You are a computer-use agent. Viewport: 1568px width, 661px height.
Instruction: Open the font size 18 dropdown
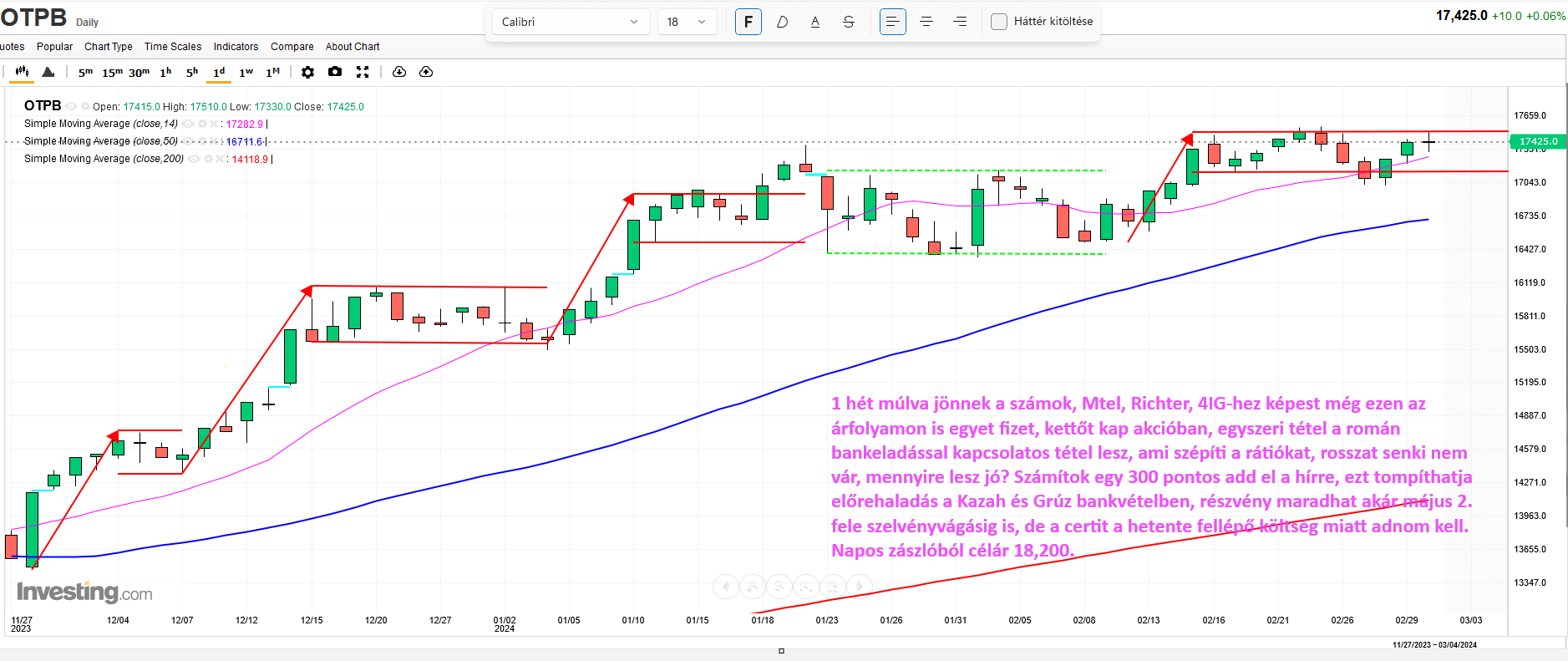coord(687,22)
